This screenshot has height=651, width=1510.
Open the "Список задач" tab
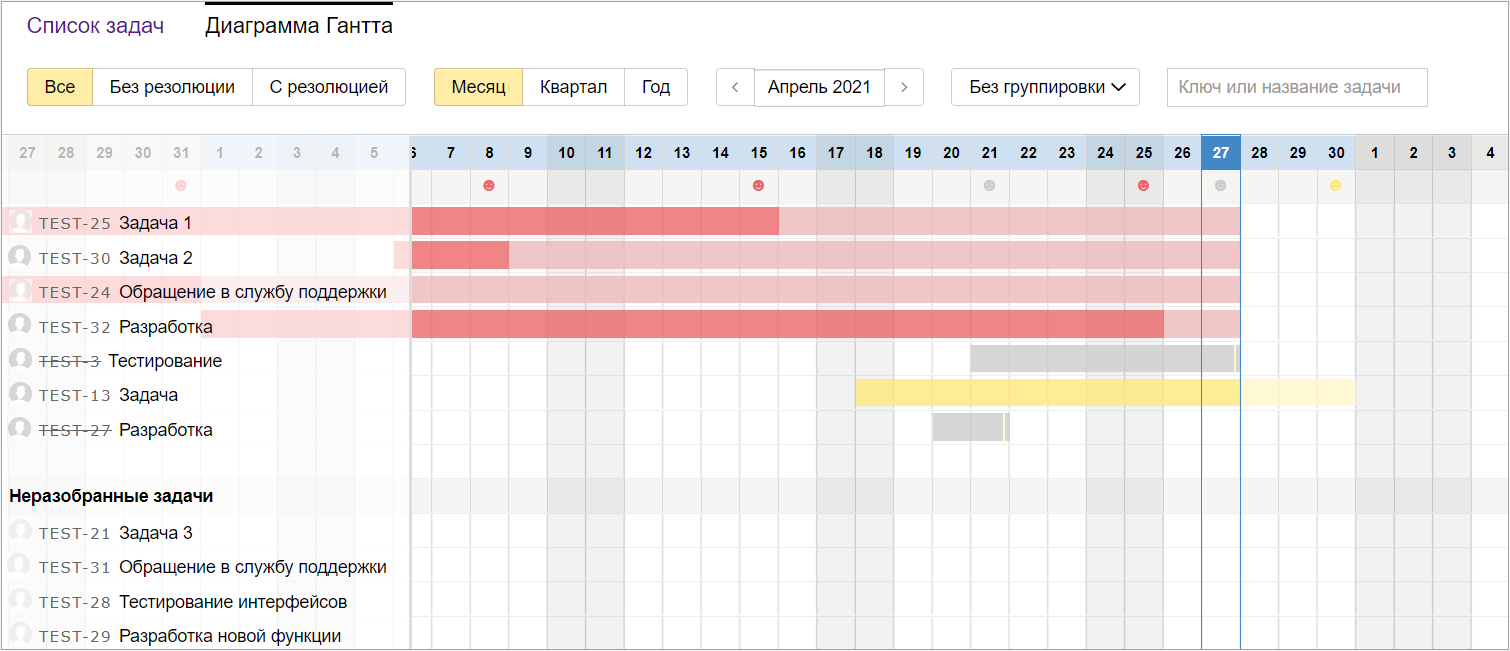[95, 26]
